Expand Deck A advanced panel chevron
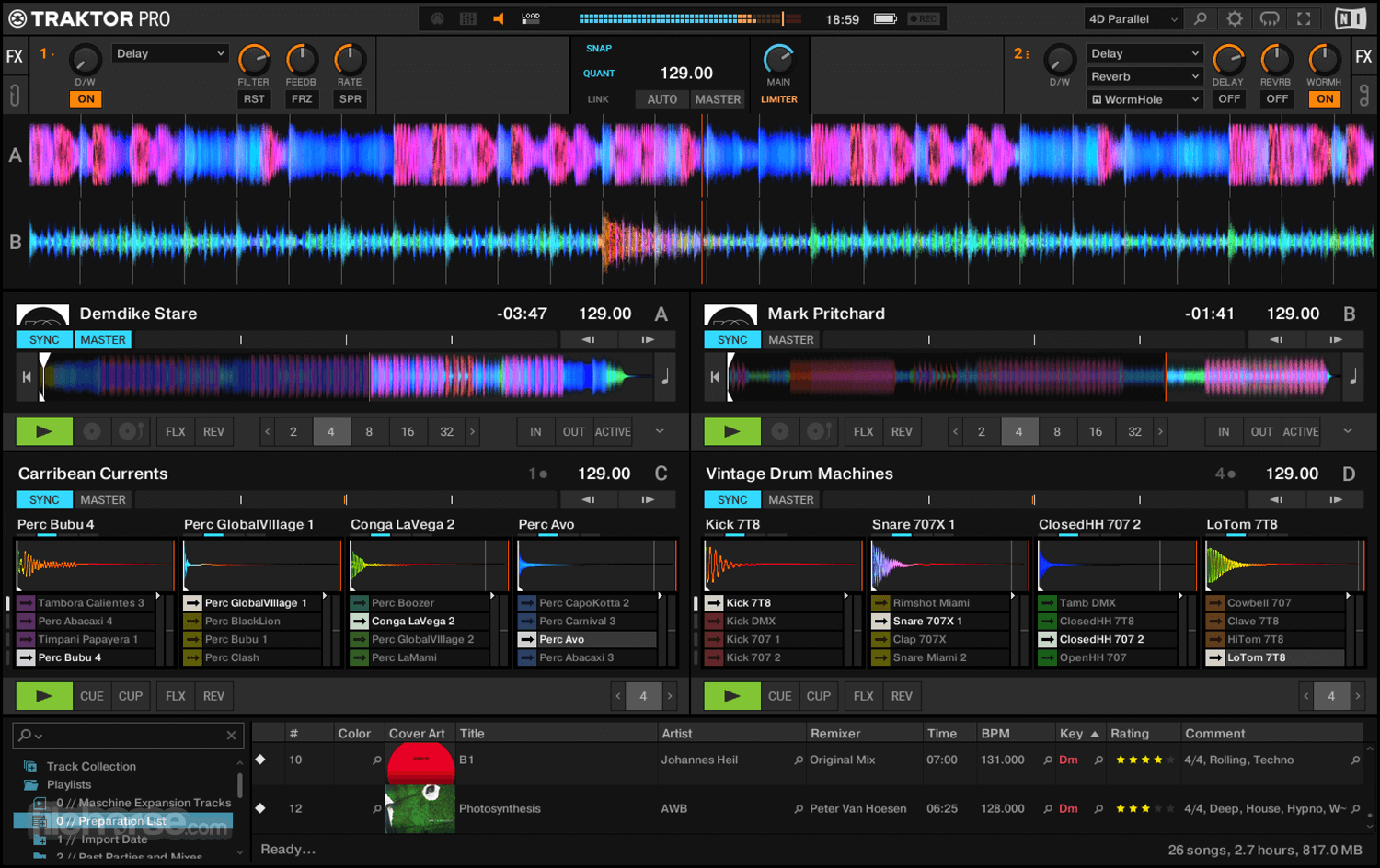Viewport: 1380px width, 868px height. click(660, 431)
